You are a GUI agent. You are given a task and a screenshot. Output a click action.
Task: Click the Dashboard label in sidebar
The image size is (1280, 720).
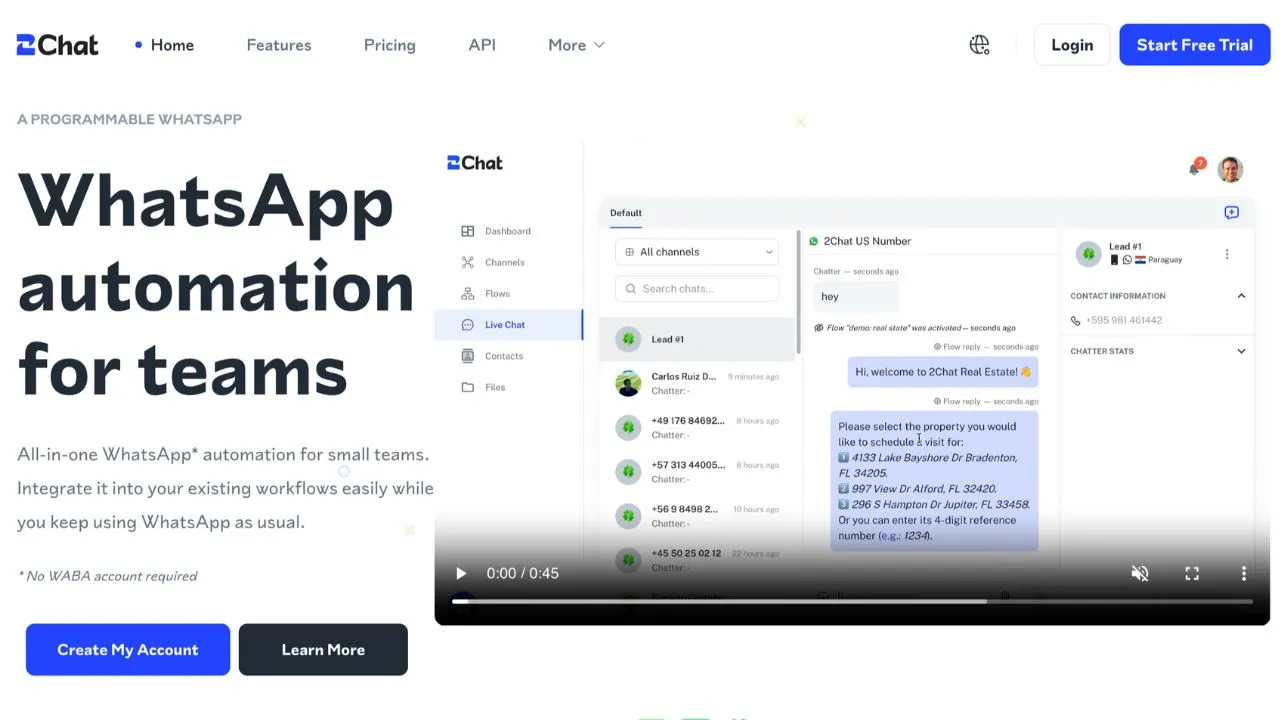pyautogui.click(x=508, y=231)
